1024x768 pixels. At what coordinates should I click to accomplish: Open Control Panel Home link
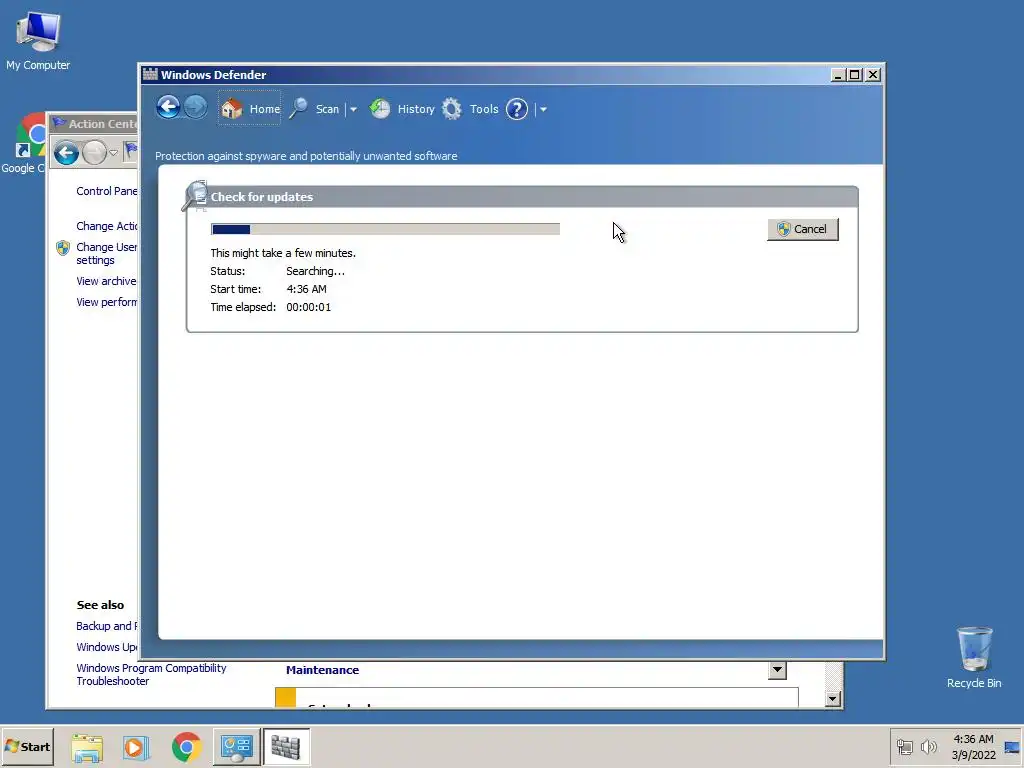point(106,191)
